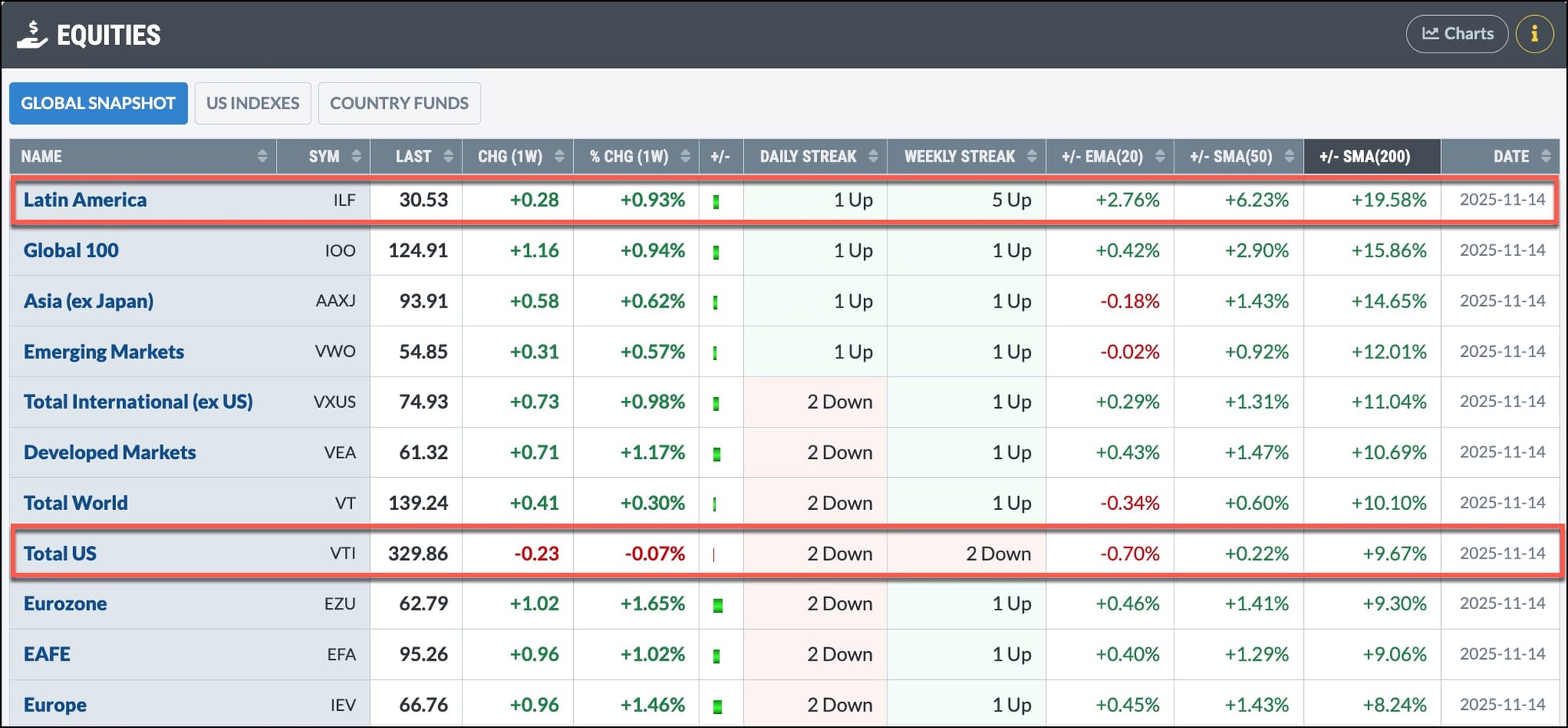Image resolution: width=1568 pixels, height=728 pixels.
Task: Select the Global Snapshot tab
Action: tap(98, 104)
